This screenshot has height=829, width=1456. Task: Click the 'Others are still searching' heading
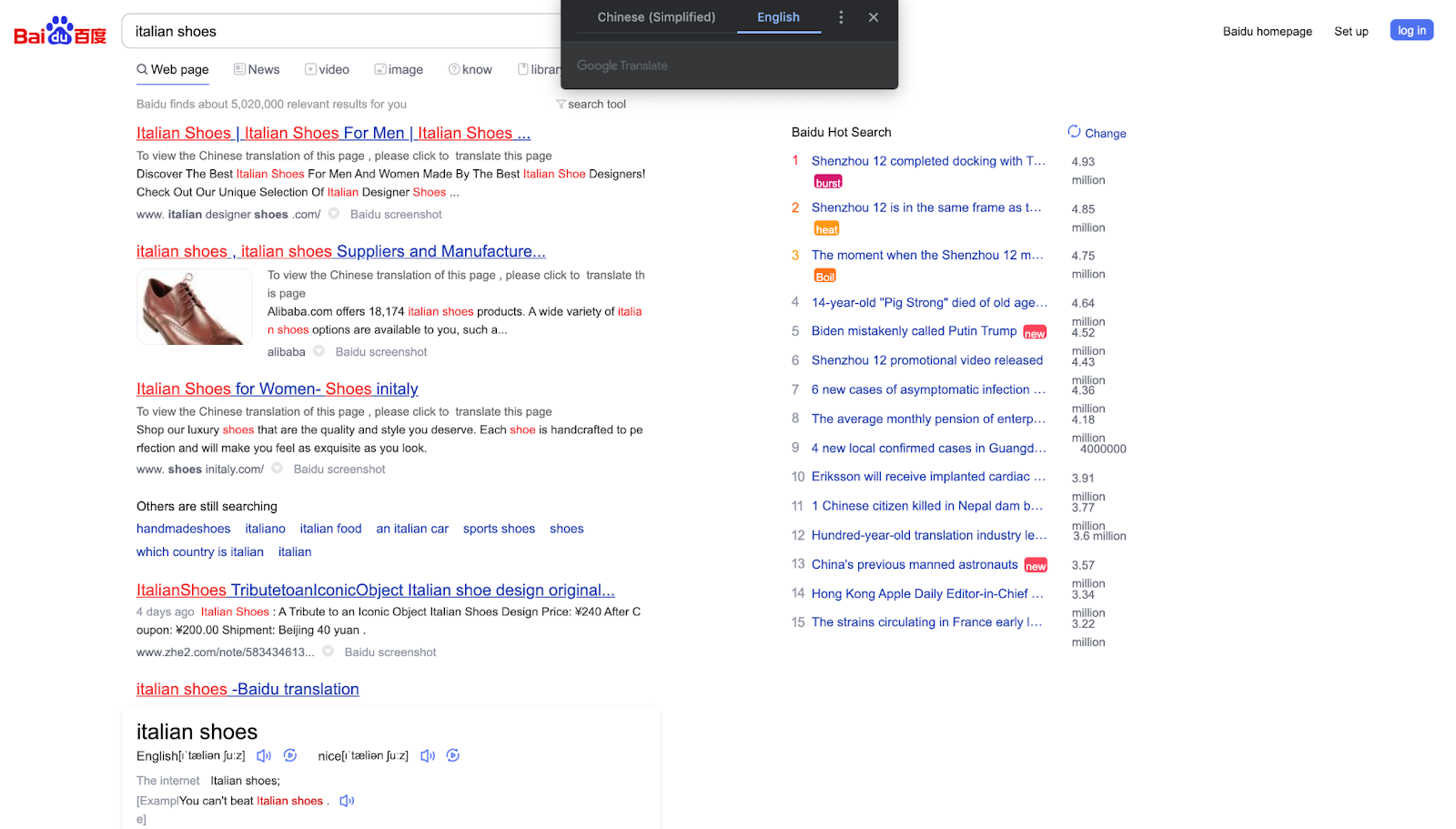click(x=207, y=507)
